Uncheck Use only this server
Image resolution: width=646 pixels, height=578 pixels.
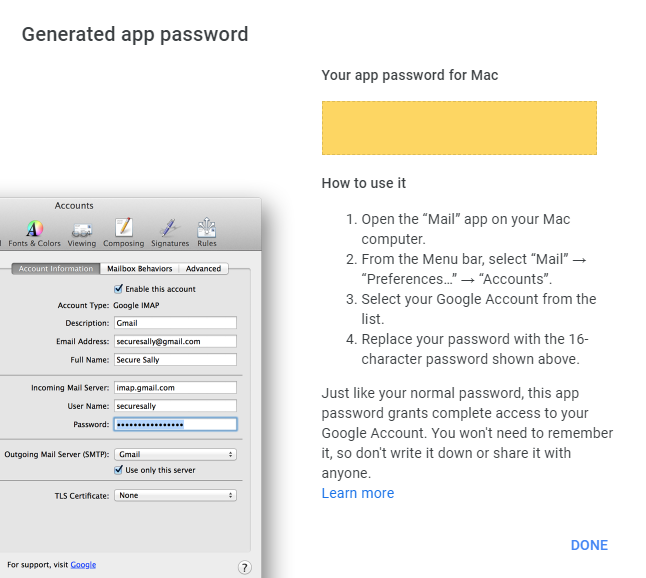(x=120, y=470)
